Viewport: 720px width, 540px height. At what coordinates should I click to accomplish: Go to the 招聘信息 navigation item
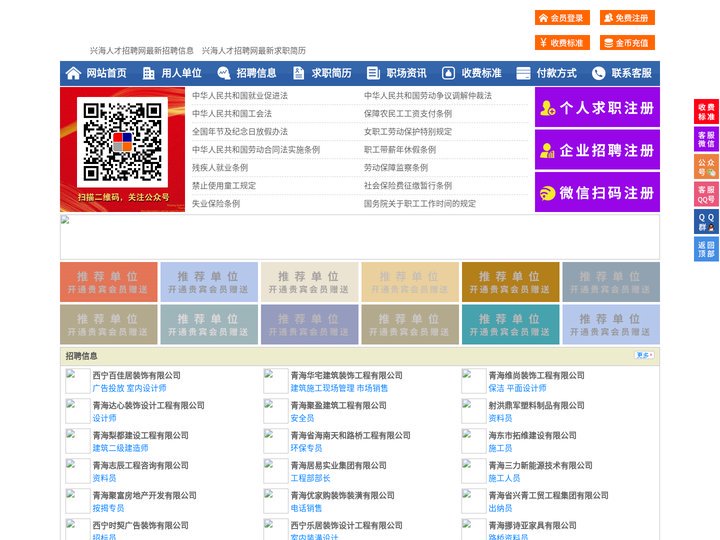tap(256, 73)
